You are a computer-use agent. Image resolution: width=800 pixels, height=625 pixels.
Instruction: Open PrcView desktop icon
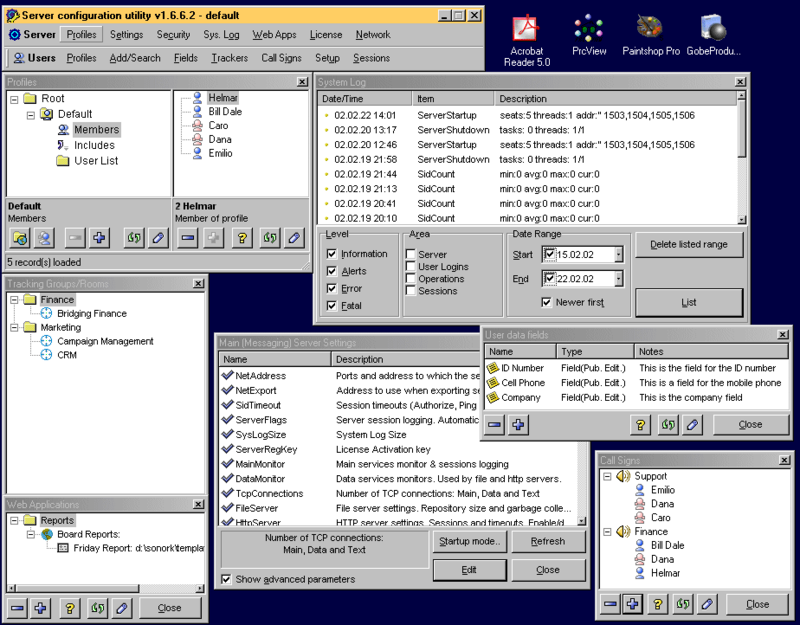tap(589, 35)
